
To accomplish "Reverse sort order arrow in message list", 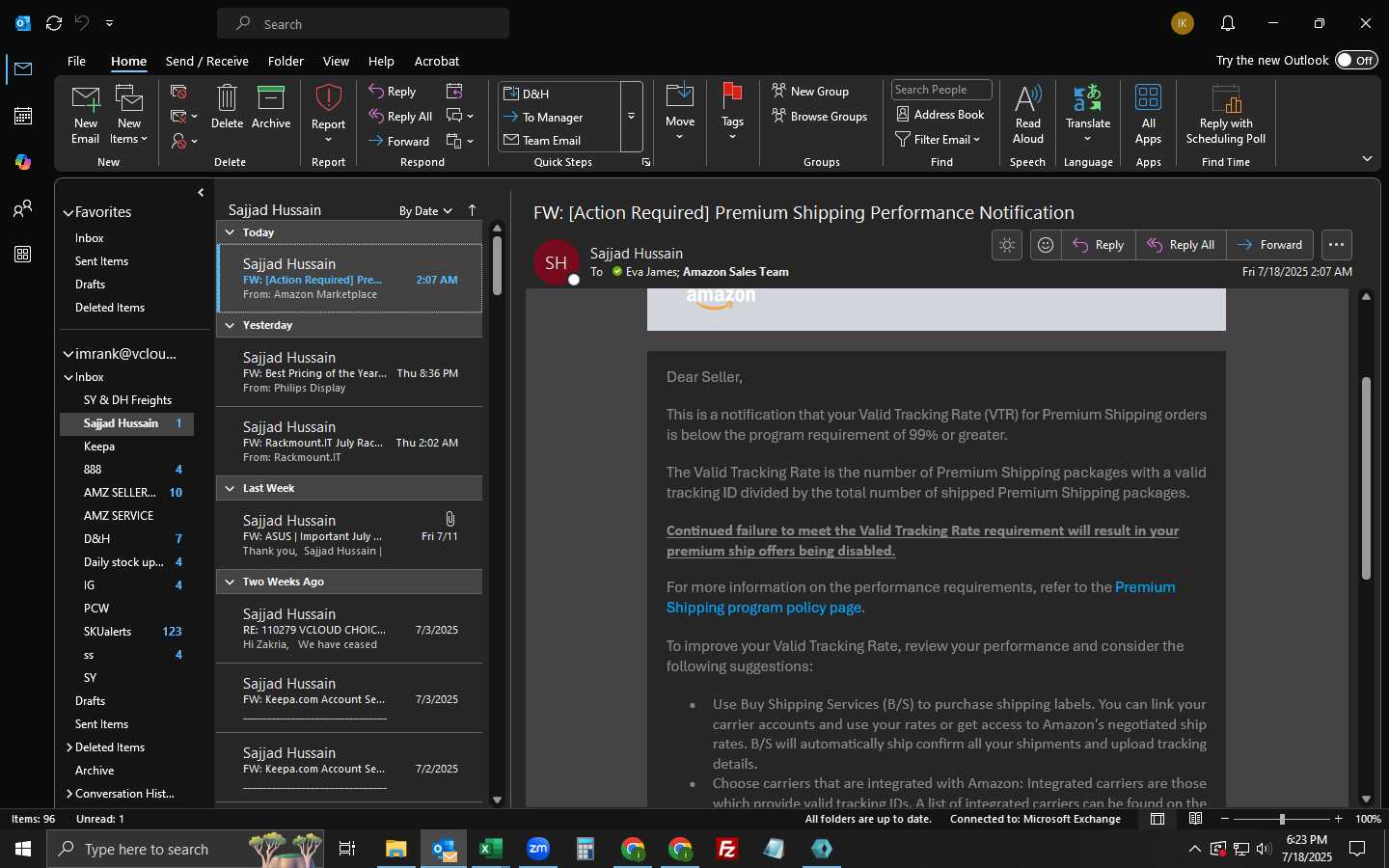I will [x=472, y=210].
